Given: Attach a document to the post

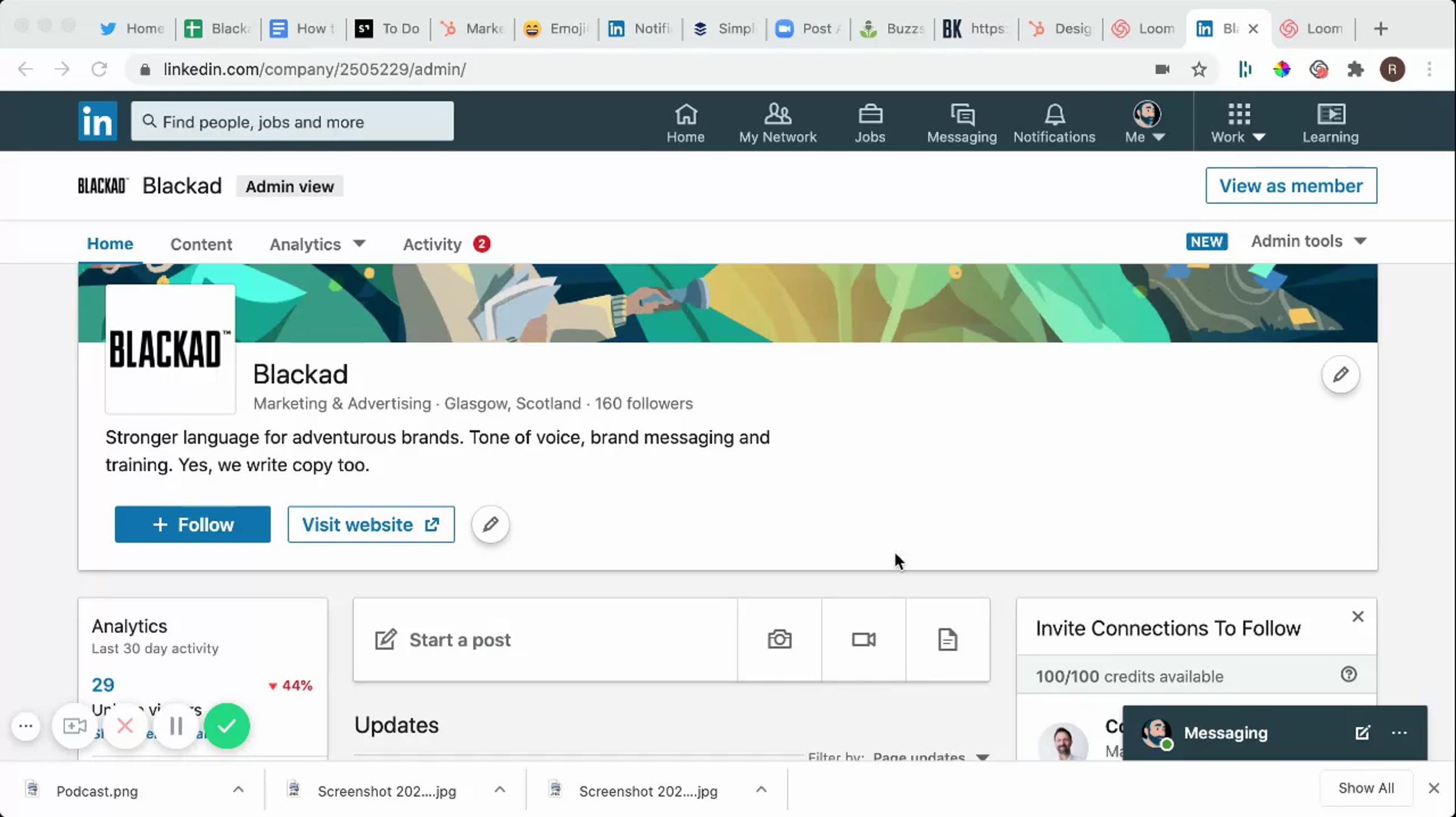Looking at the screenshot, I should click(x=948, y=640).
